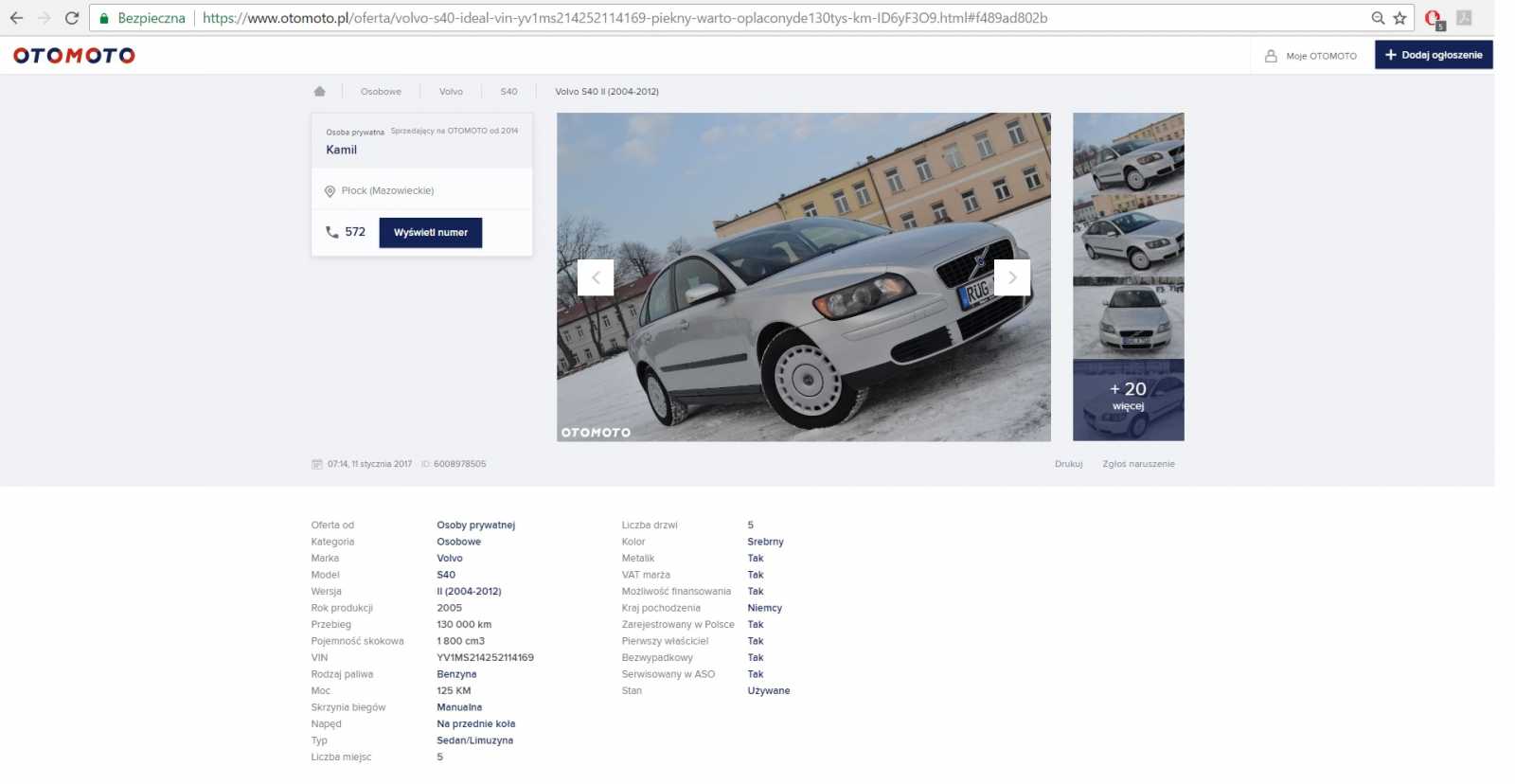Click the home icon in the breadcrumb
This screenshot has width=1515, height=784.
click(x=319, y=92)
